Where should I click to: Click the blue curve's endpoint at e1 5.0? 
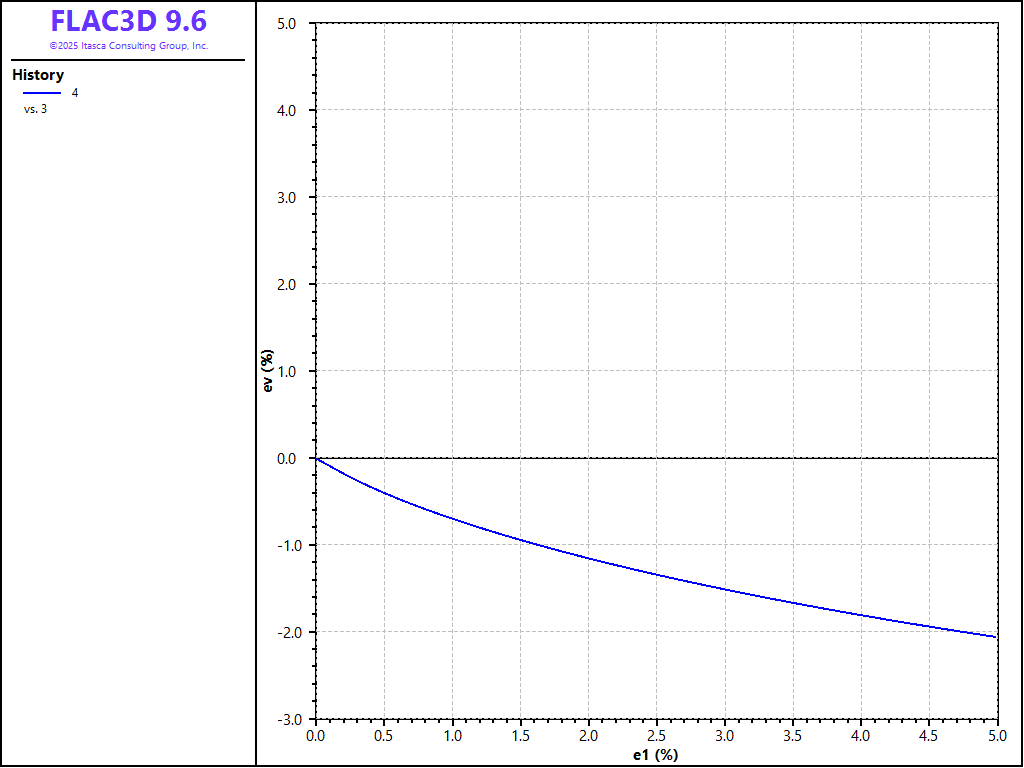tap(996, 636)
